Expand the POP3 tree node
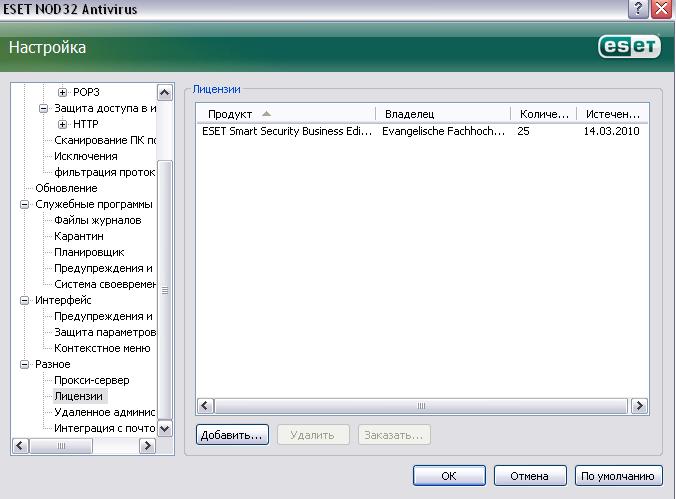Viewport: 676px width, 499px height. [x=62, y=92]
